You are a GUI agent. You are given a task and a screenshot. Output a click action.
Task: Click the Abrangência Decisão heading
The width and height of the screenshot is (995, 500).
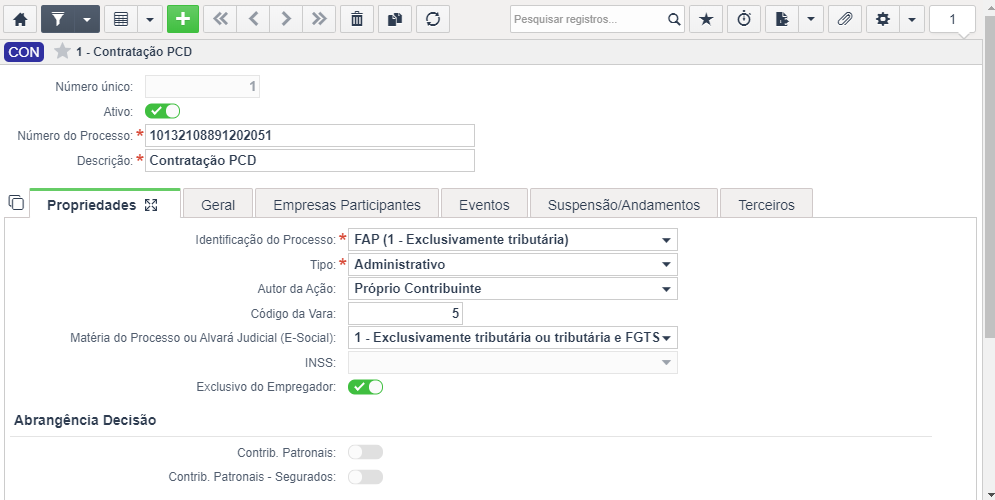point(85,420)
